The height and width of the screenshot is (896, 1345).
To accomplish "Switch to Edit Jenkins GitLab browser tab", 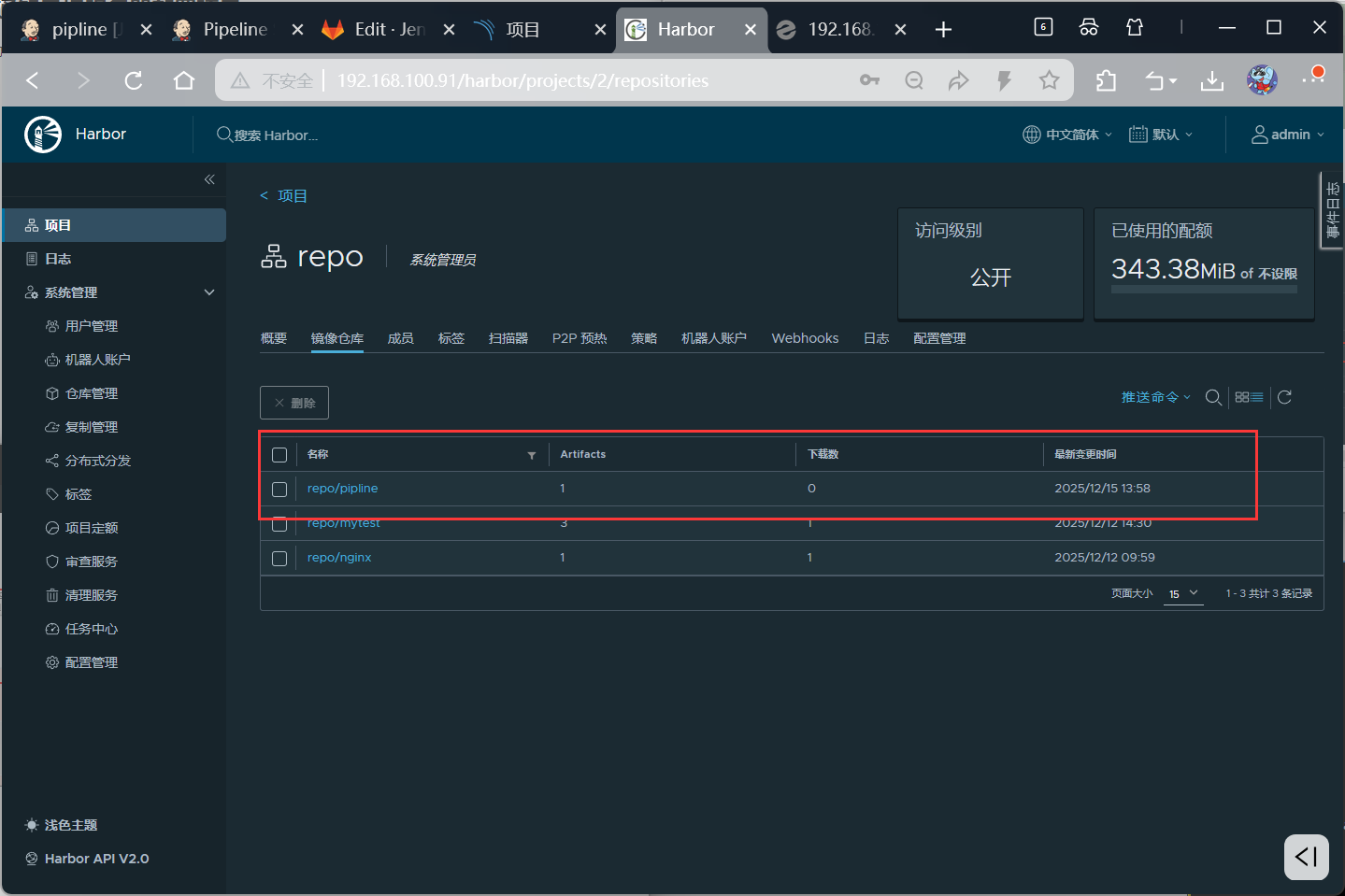I will [x=389, y=30].
